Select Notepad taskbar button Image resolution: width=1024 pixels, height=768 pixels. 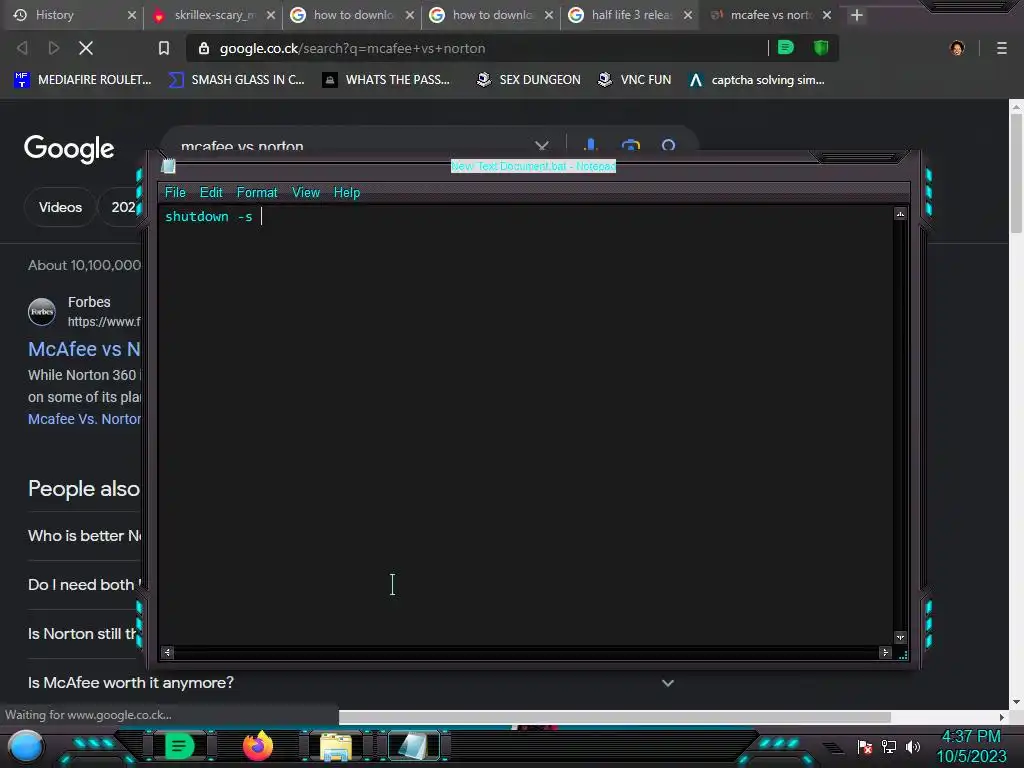pyautogui.click(x=413, y=746)
